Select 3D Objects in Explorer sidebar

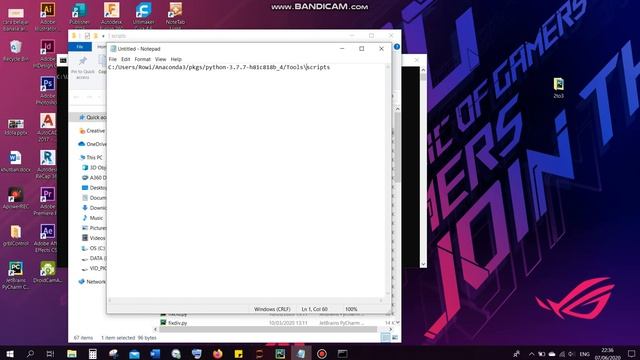click(94, 168)
